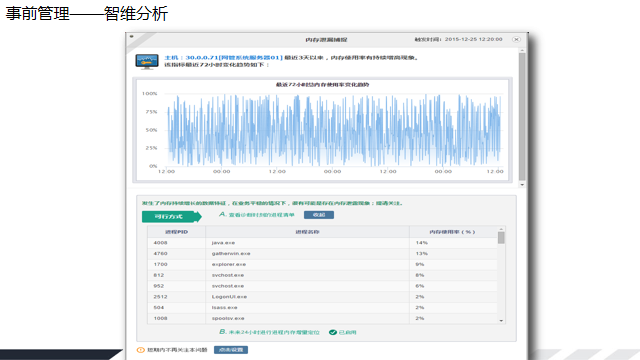Click the 13% memory usage value

(x=422, y=253)
